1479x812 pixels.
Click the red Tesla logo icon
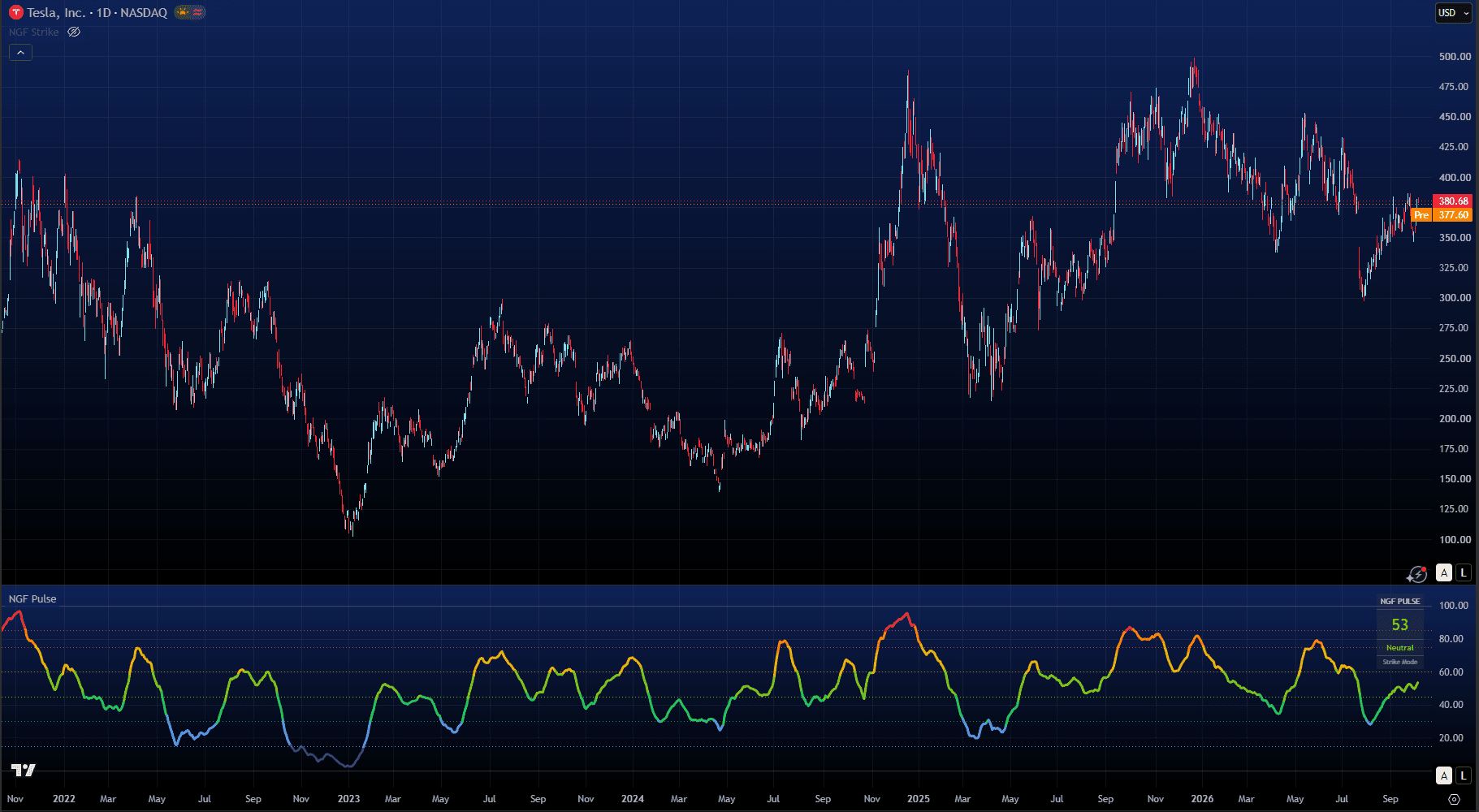[x=15, y=12]
